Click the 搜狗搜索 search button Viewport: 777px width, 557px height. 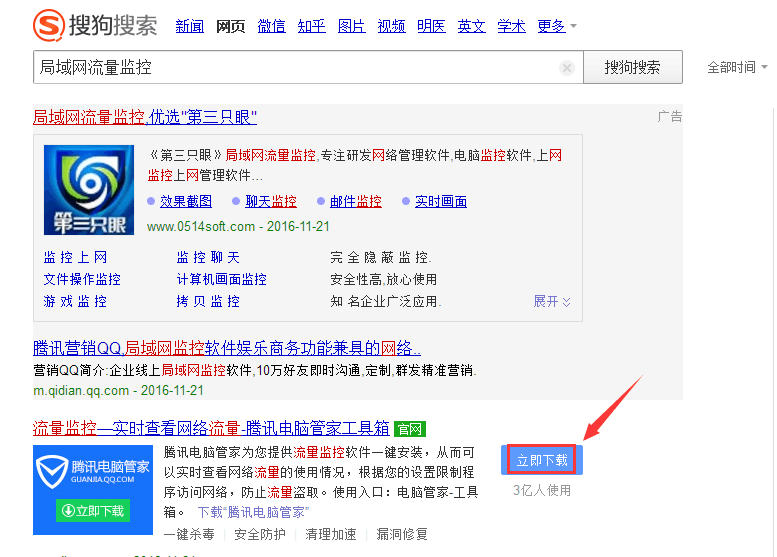633,67
